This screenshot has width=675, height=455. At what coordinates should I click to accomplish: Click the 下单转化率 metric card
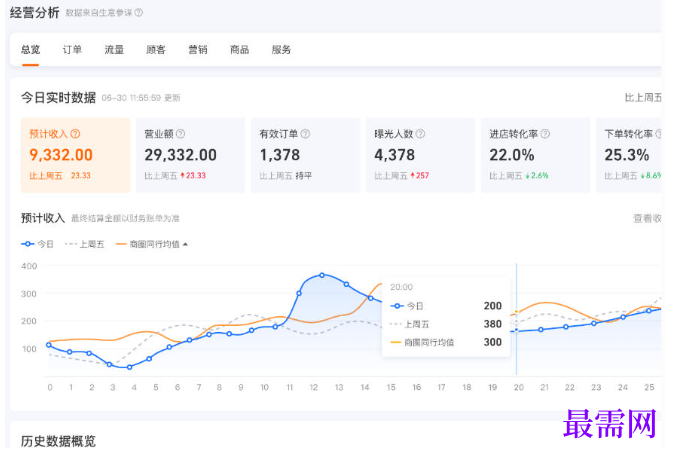point(629,155)
